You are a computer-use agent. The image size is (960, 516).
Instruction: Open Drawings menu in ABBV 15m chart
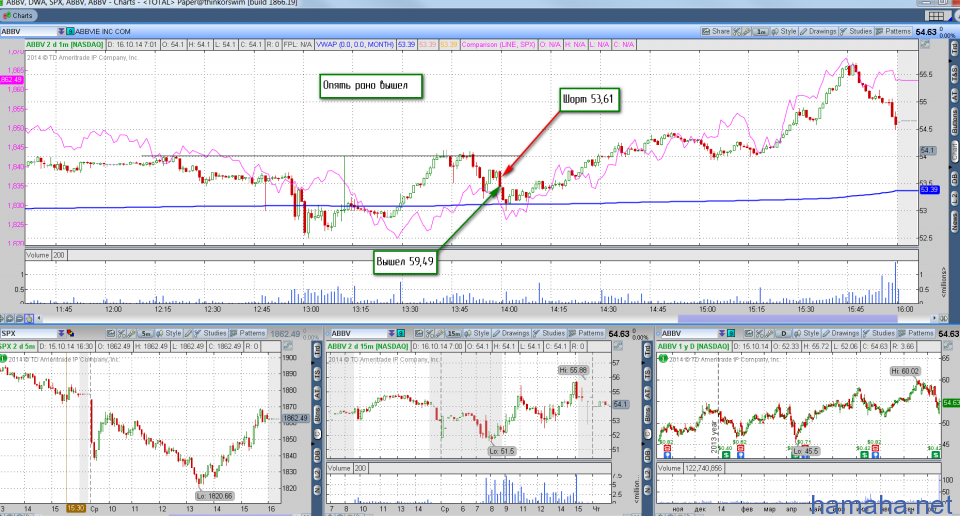pyautogui.click(x=511, y=334)
